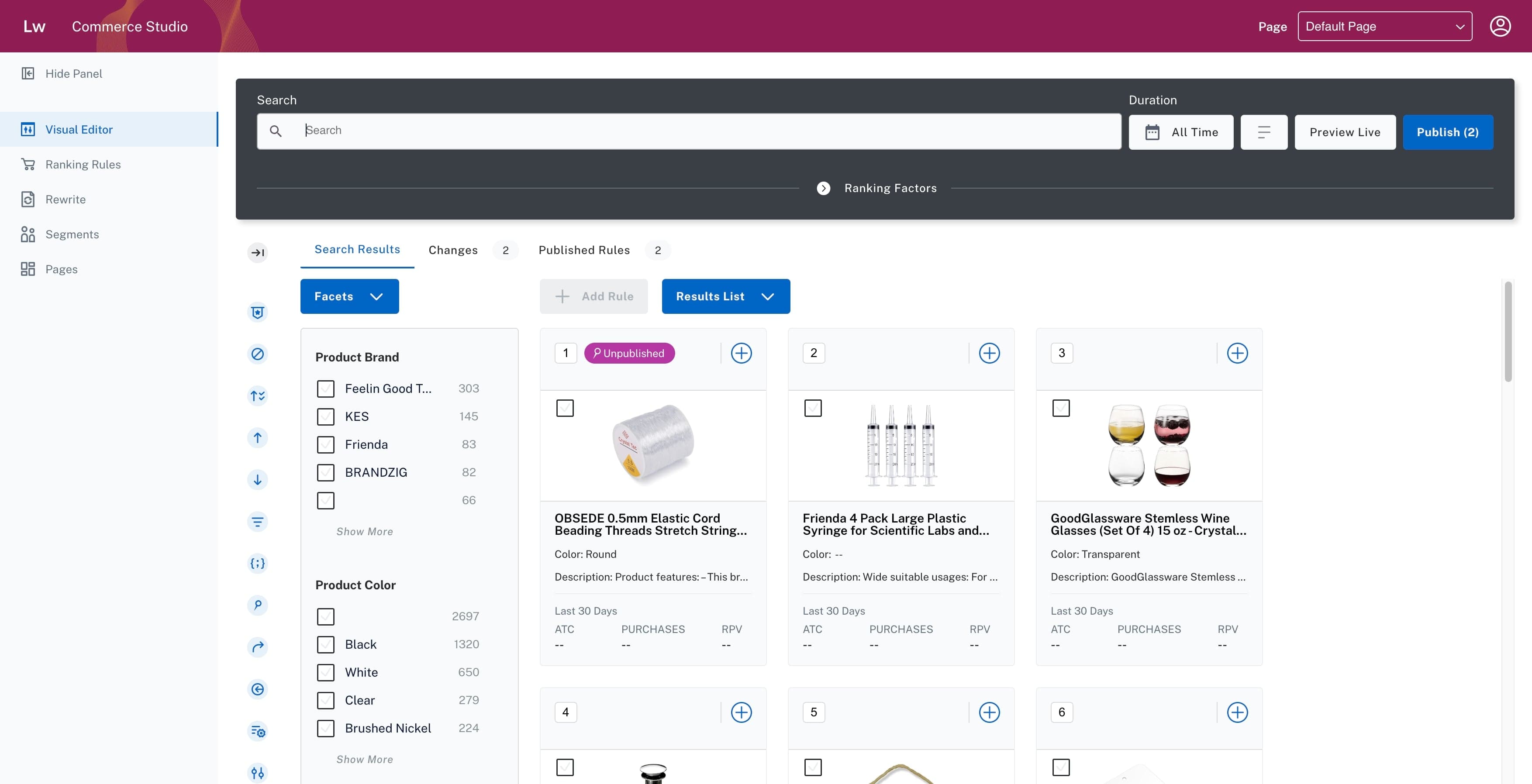
Task: Select the filter lines tool icon
Action: [258, 522]
